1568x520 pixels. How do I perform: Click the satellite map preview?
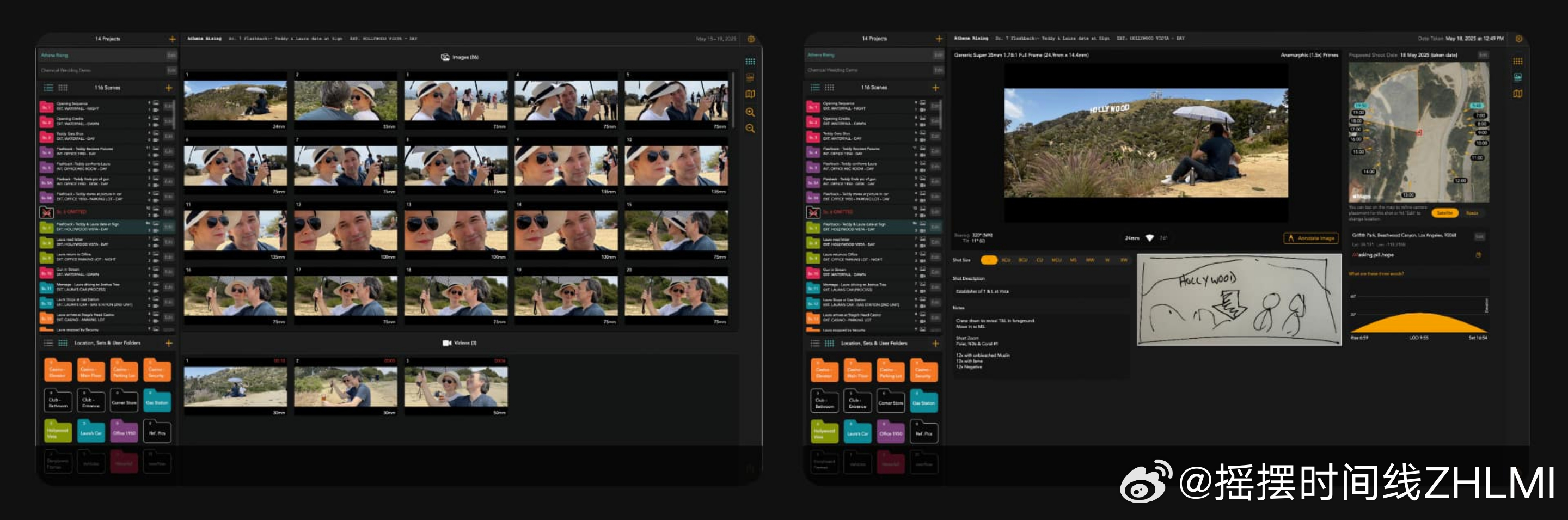1419,132
